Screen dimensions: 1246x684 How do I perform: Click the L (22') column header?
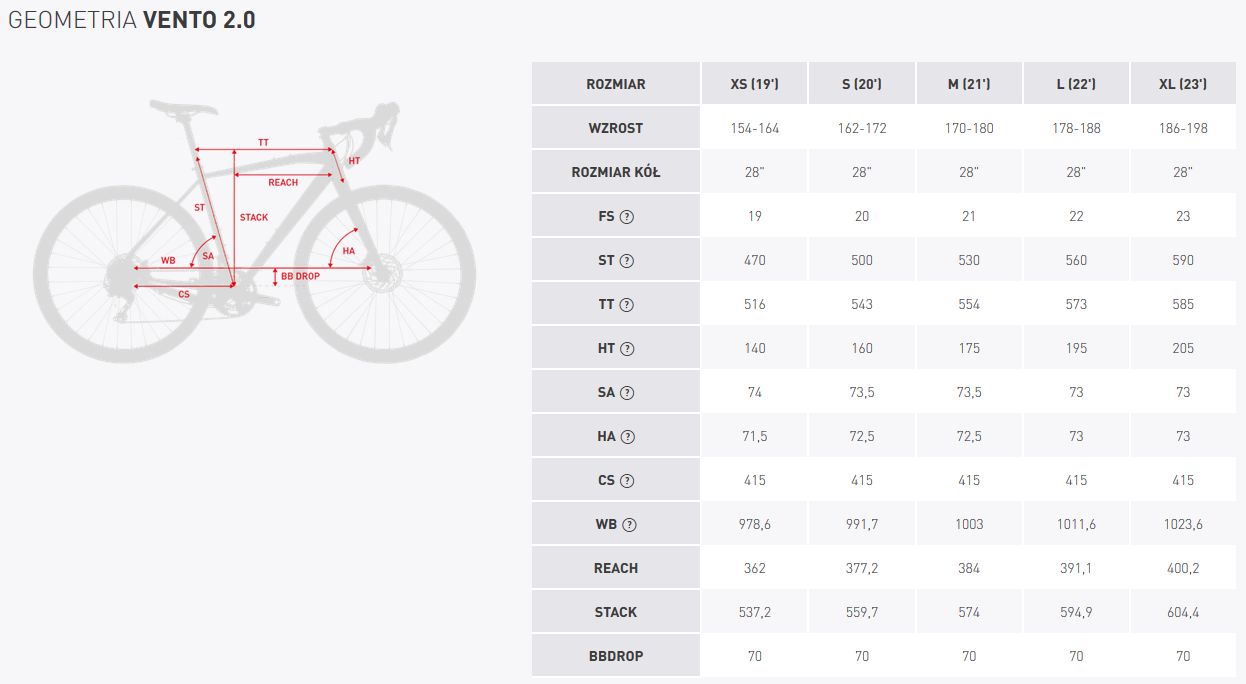coord(1076,84)
